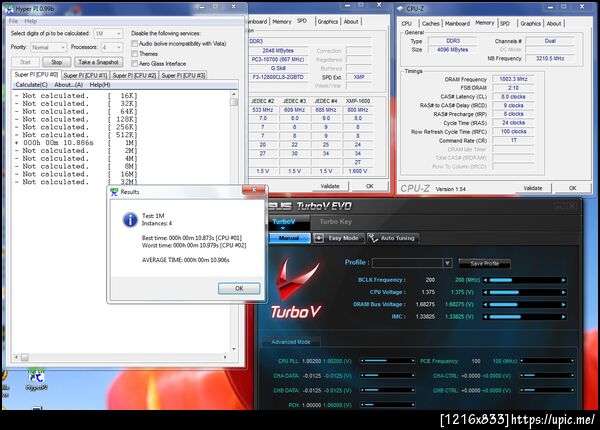This screenshot has height=430, width=600.
Task: Open the Help menu in Hyper PI
Action: pyautogui.click(x=31, y=21)
